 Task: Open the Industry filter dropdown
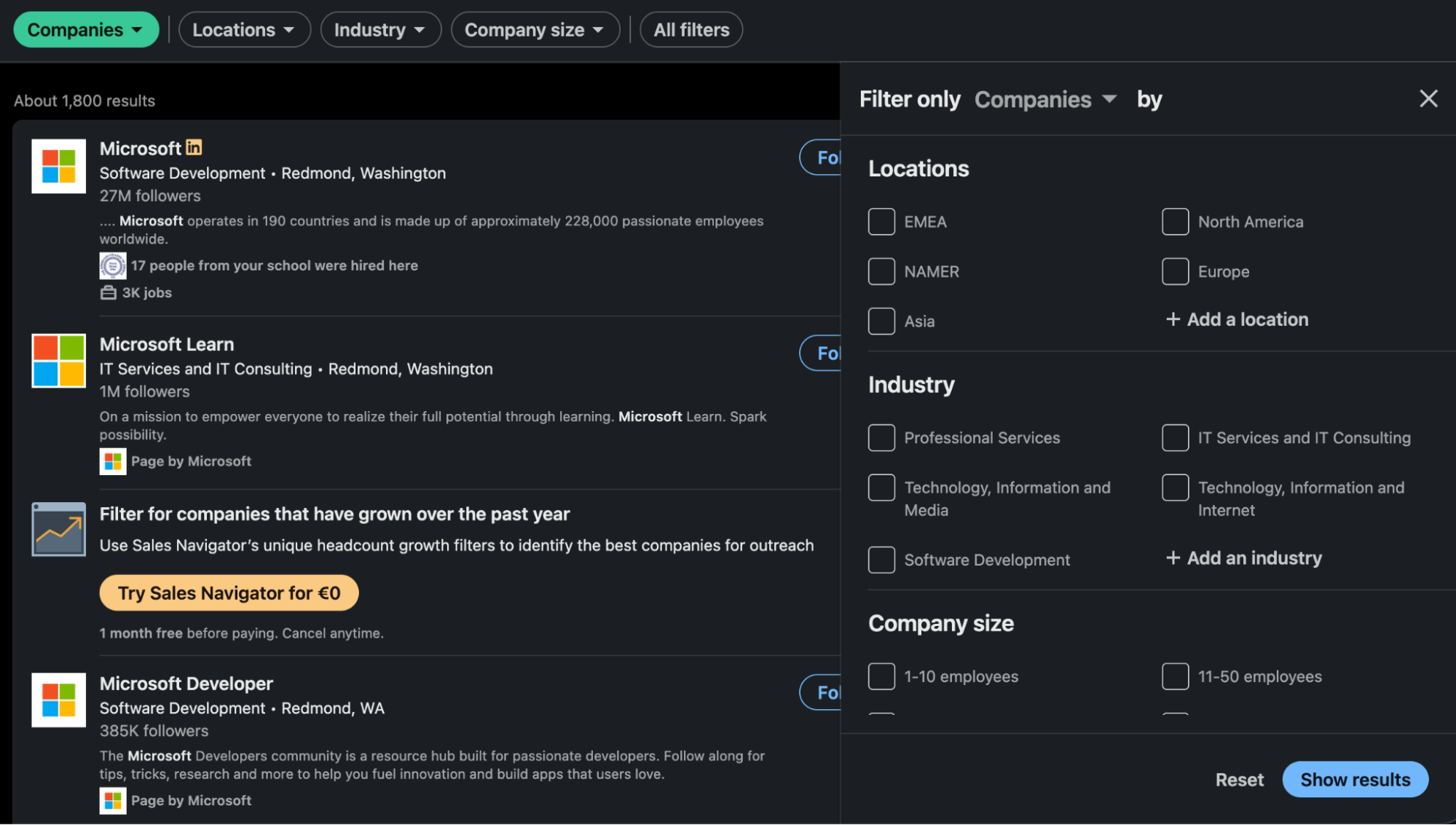coord(380,30)
